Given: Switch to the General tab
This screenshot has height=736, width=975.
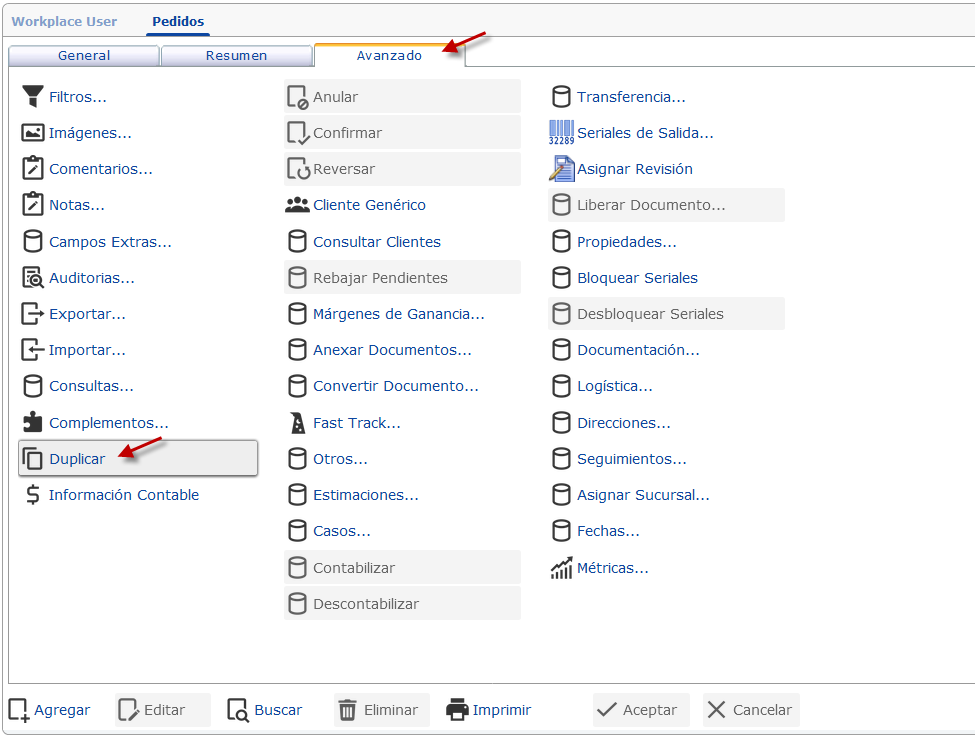Looking at the screenshot, I should click(84, 55).
